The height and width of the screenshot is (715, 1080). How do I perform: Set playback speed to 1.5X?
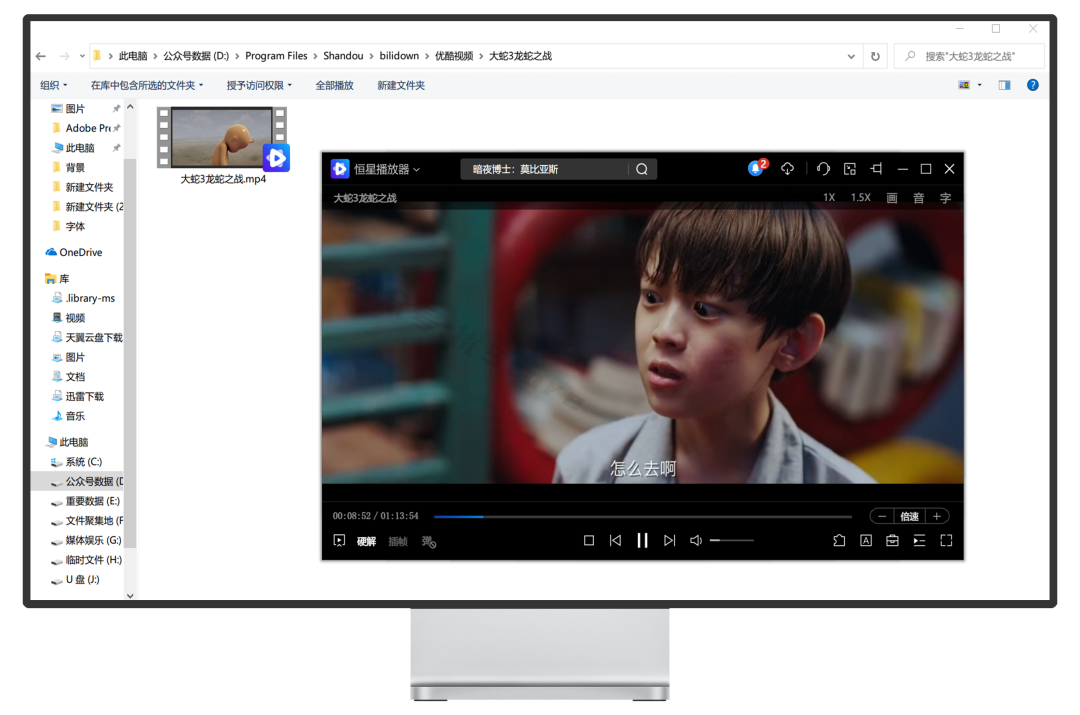[861, 198]
